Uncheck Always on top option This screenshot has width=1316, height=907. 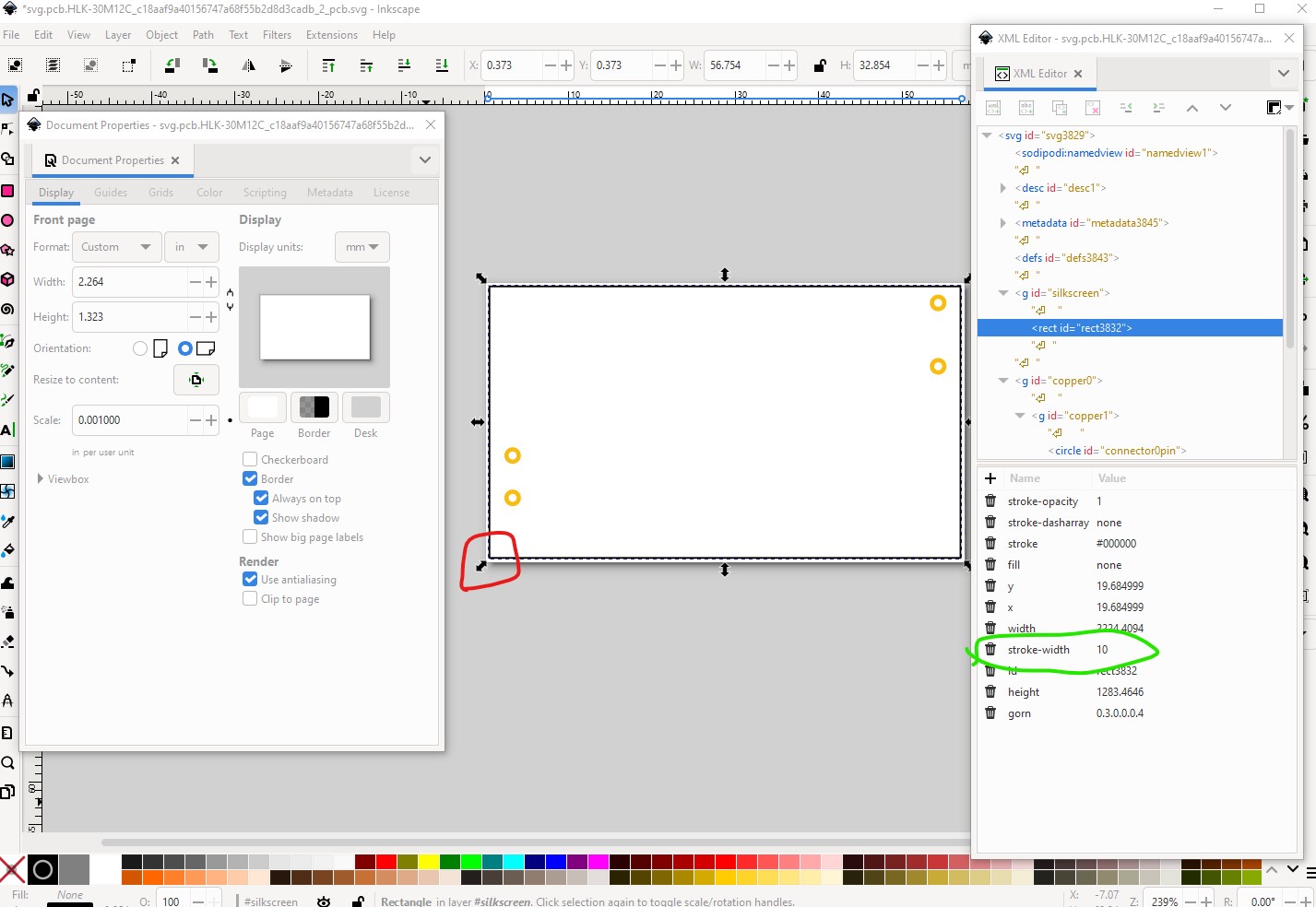(261, 498)
